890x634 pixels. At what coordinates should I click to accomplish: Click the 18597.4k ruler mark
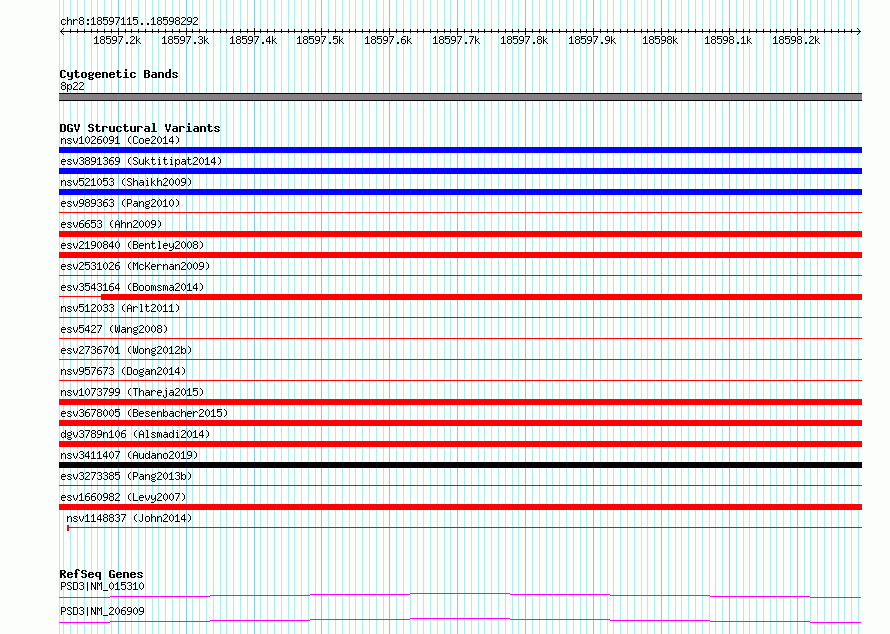pyautogui.click(x=253, y=40)
